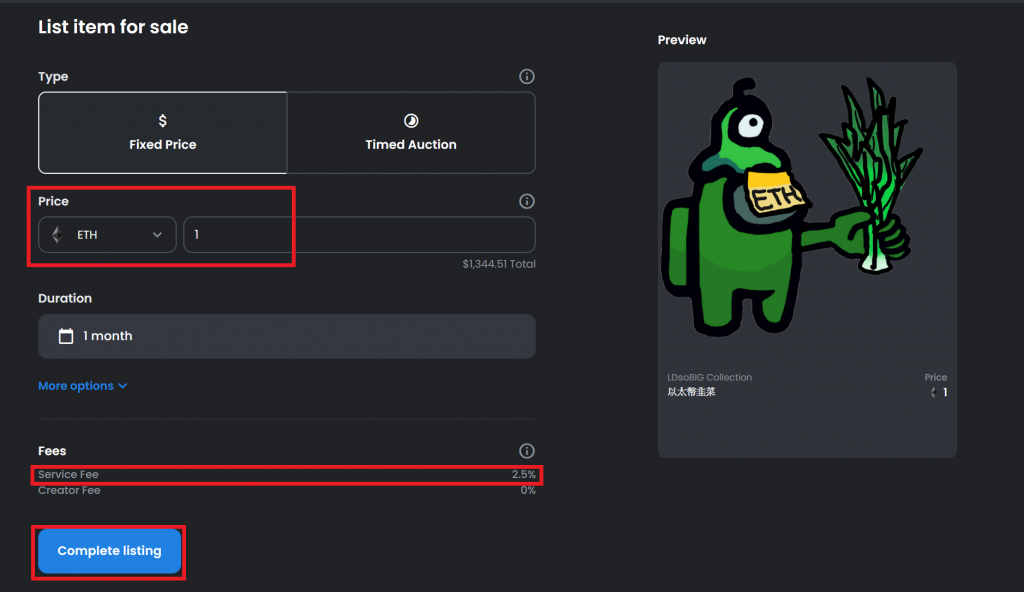Click the NFT preview image
The image size is (1024, 592).
point(793,207)
